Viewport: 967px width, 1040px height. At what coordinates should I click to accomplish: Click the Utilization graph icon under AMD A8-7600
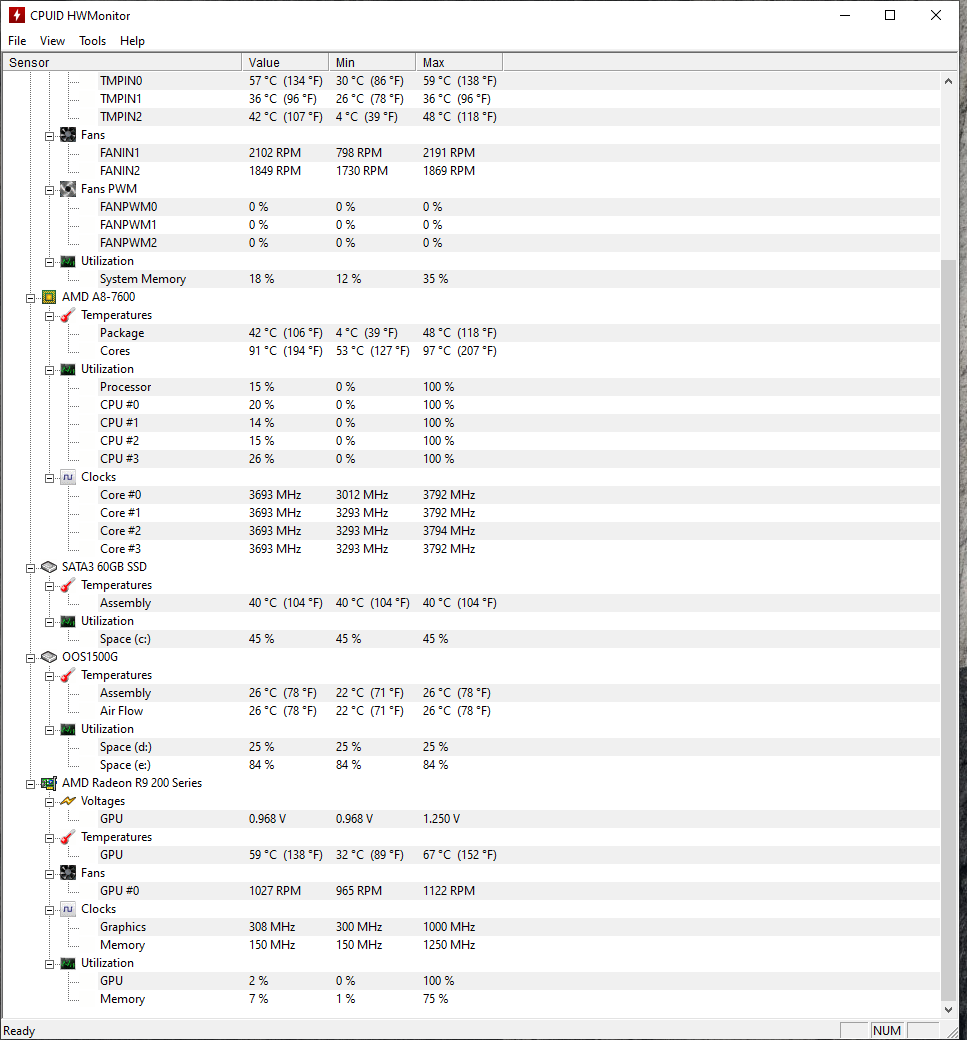68,369
